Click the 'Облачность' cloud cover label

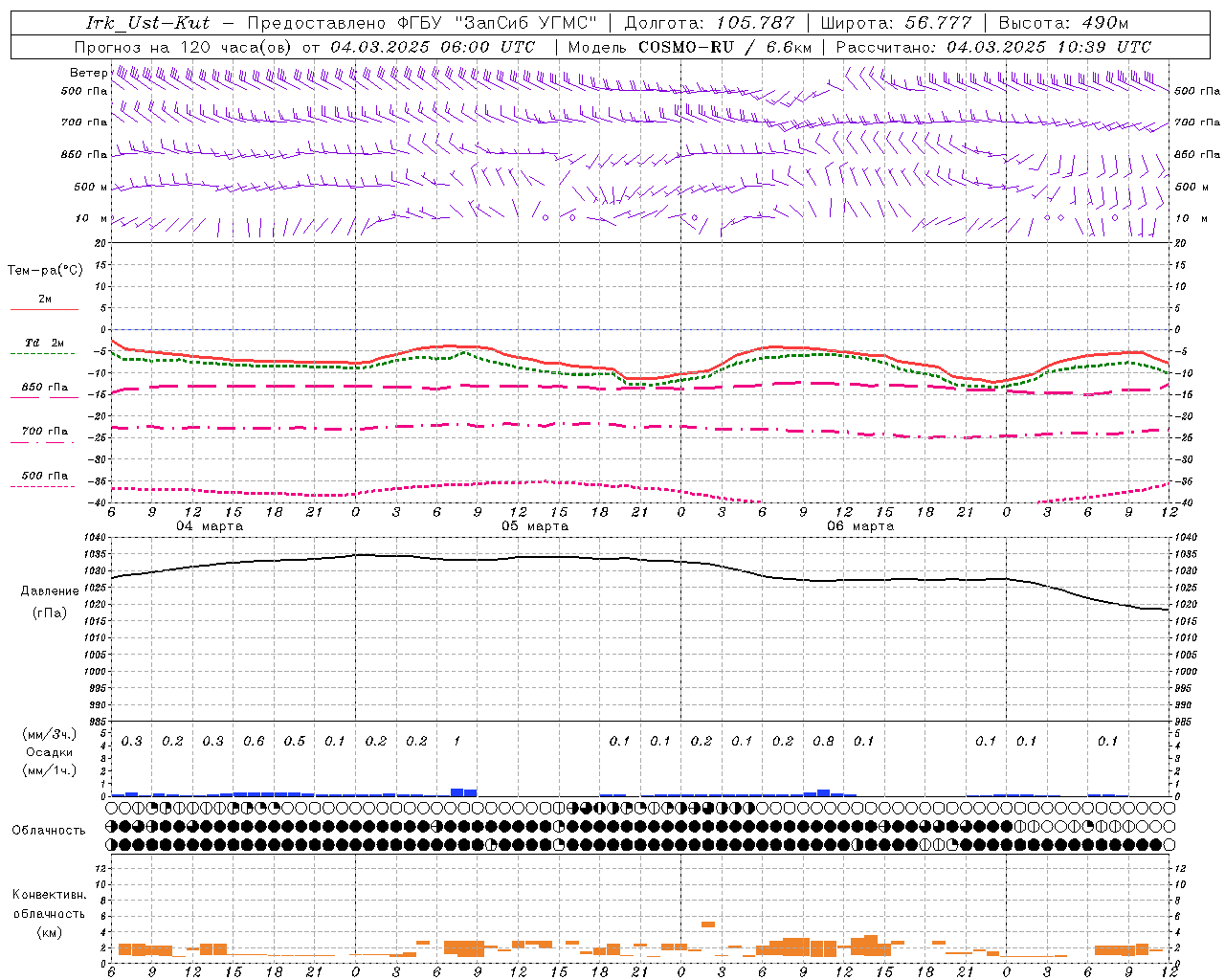point(49,831)
